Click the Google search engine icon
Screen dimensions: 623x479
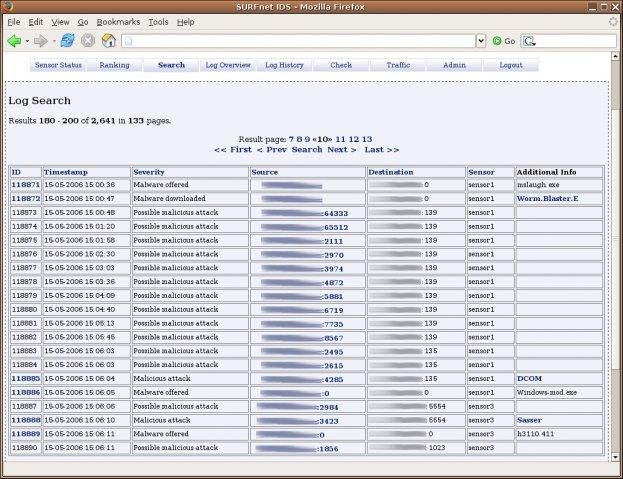[x=529, y=41]
